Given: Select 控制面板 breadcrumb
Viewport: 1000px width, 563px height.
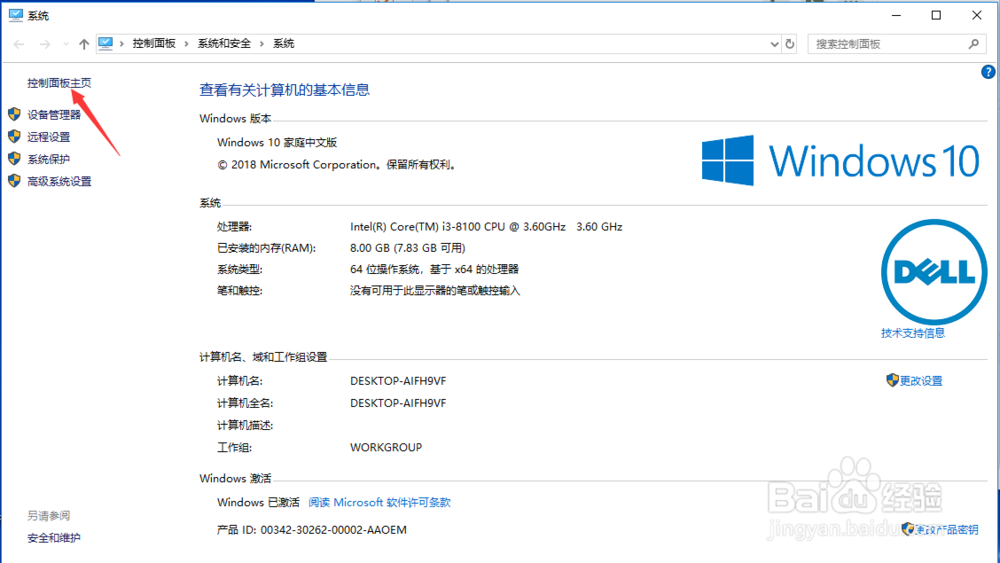Looking at the screenshot, I should pyautogui.click(x=154, y=43).
